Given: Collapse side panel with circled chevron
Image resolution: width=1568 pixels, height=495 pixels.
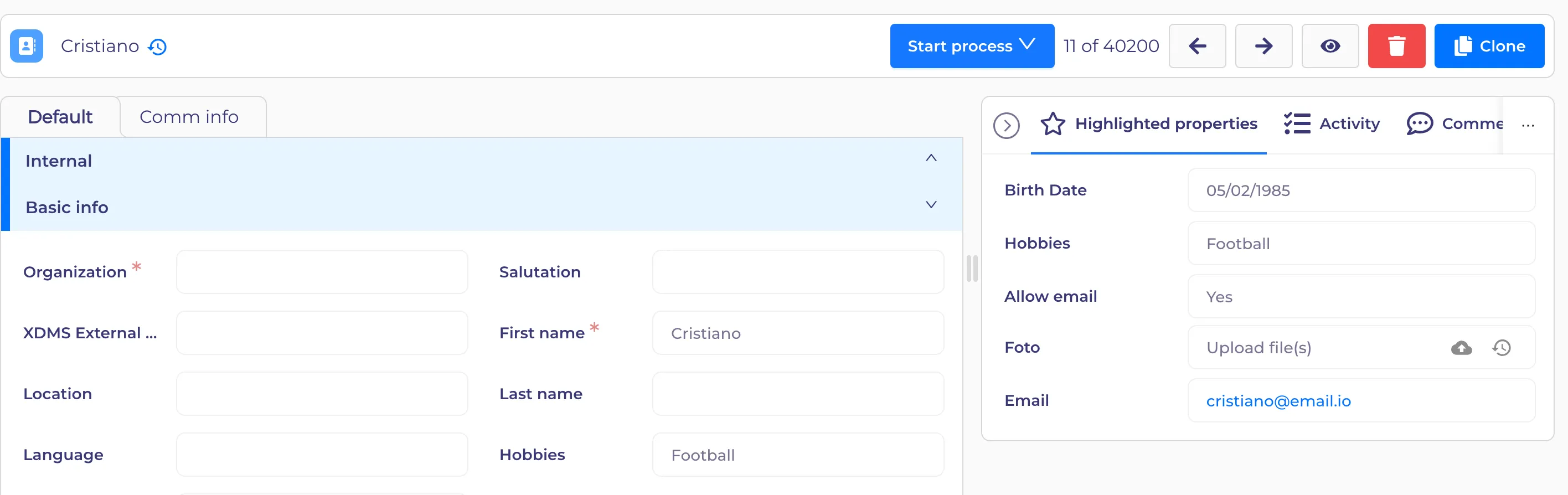Looking at the screenshot, I should coord(1006,126).
